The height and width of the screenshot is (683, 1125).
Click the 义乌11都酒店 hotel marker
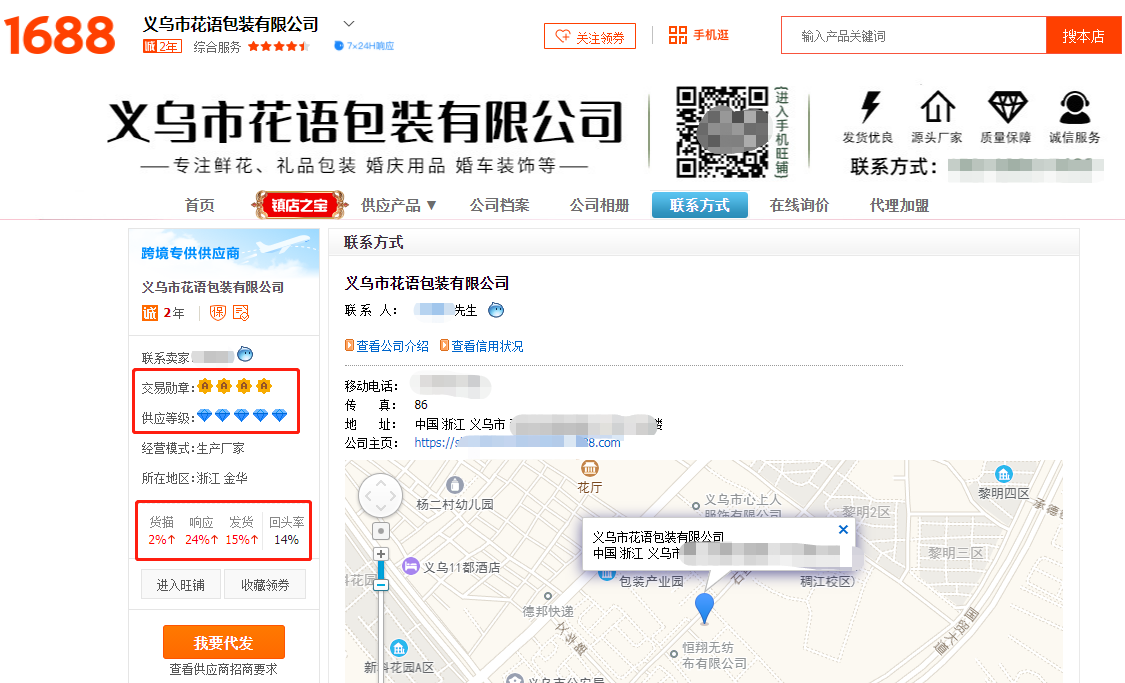pyautogui.click(x=410, y=566)
